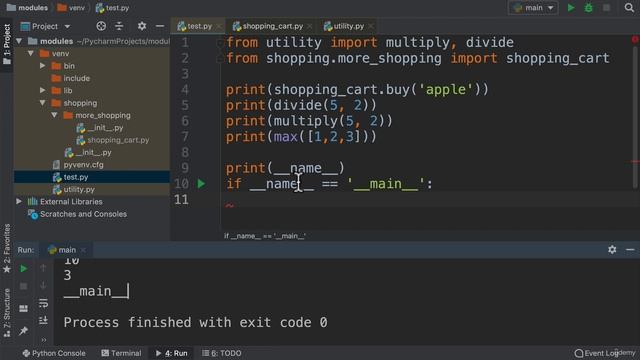Open the Python Console tool window
640x360 pixels.
coord(54,353)
